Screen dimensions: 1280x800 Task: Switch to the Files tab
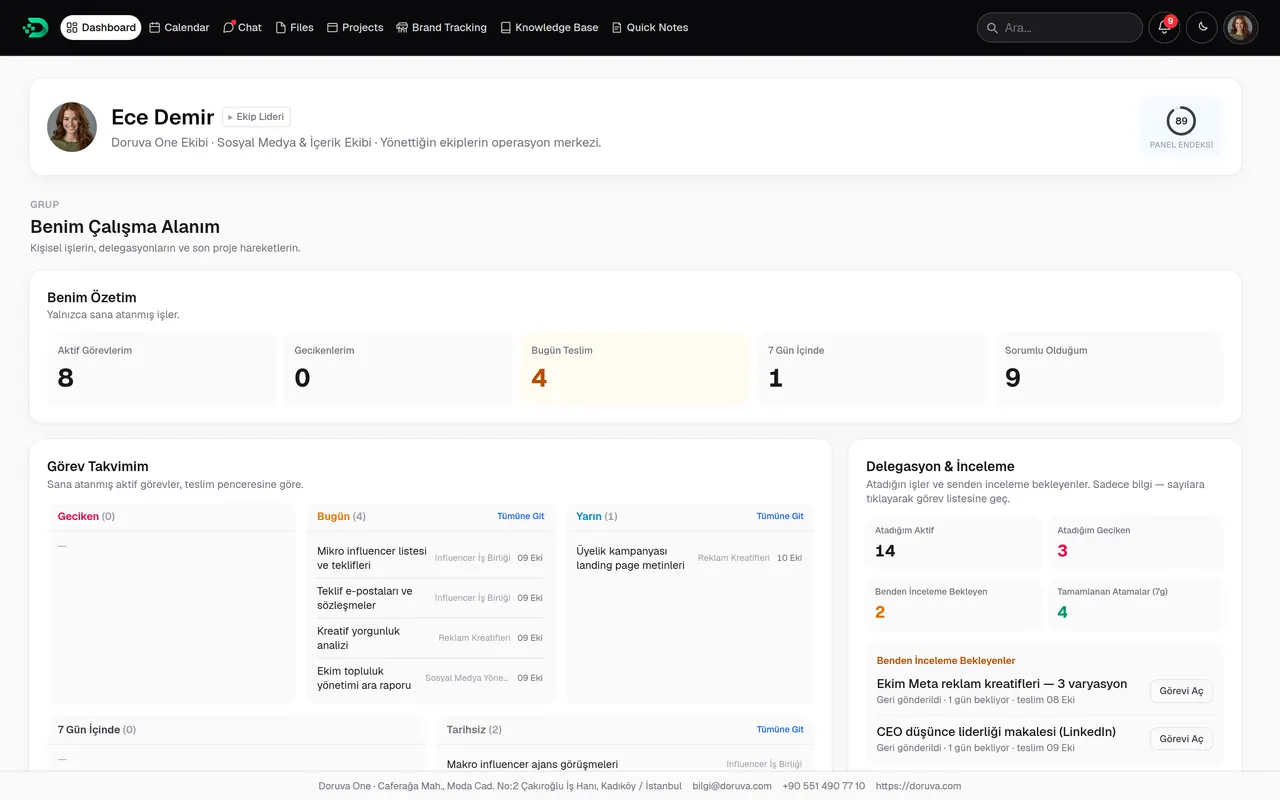click(x=295, y=27)
